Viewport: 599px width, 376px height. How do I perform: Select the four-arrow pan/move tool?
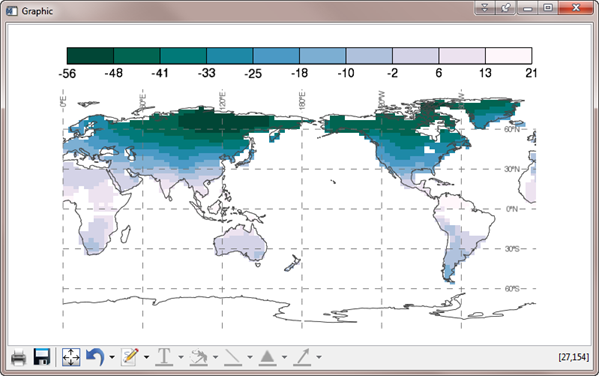tap(71, 357)
